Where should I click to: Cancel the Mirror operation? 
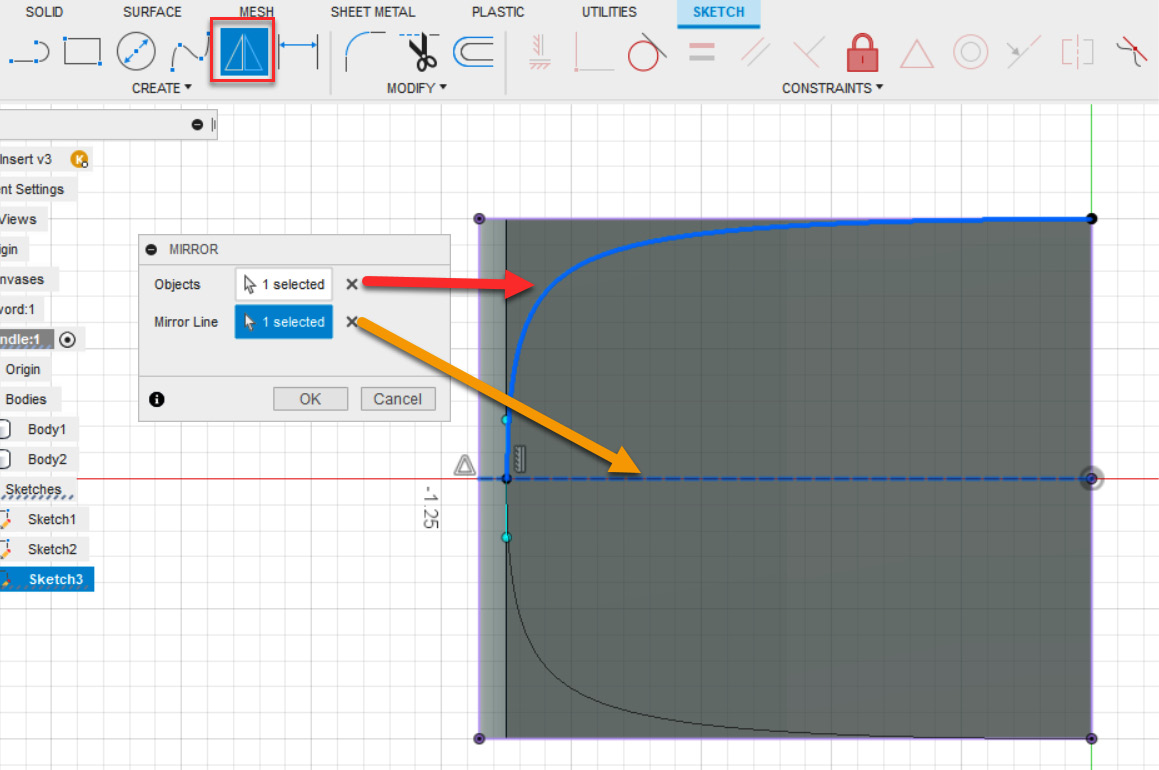(397, 398)
